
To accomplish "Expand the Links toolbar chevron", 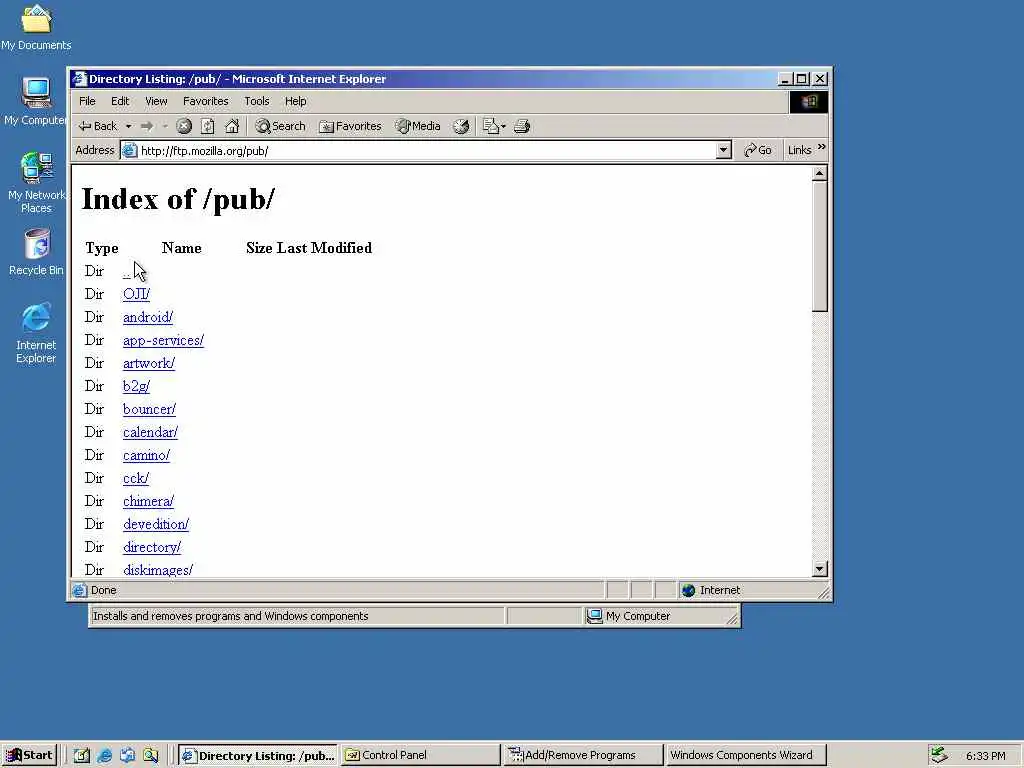I will tap(822, 148).
